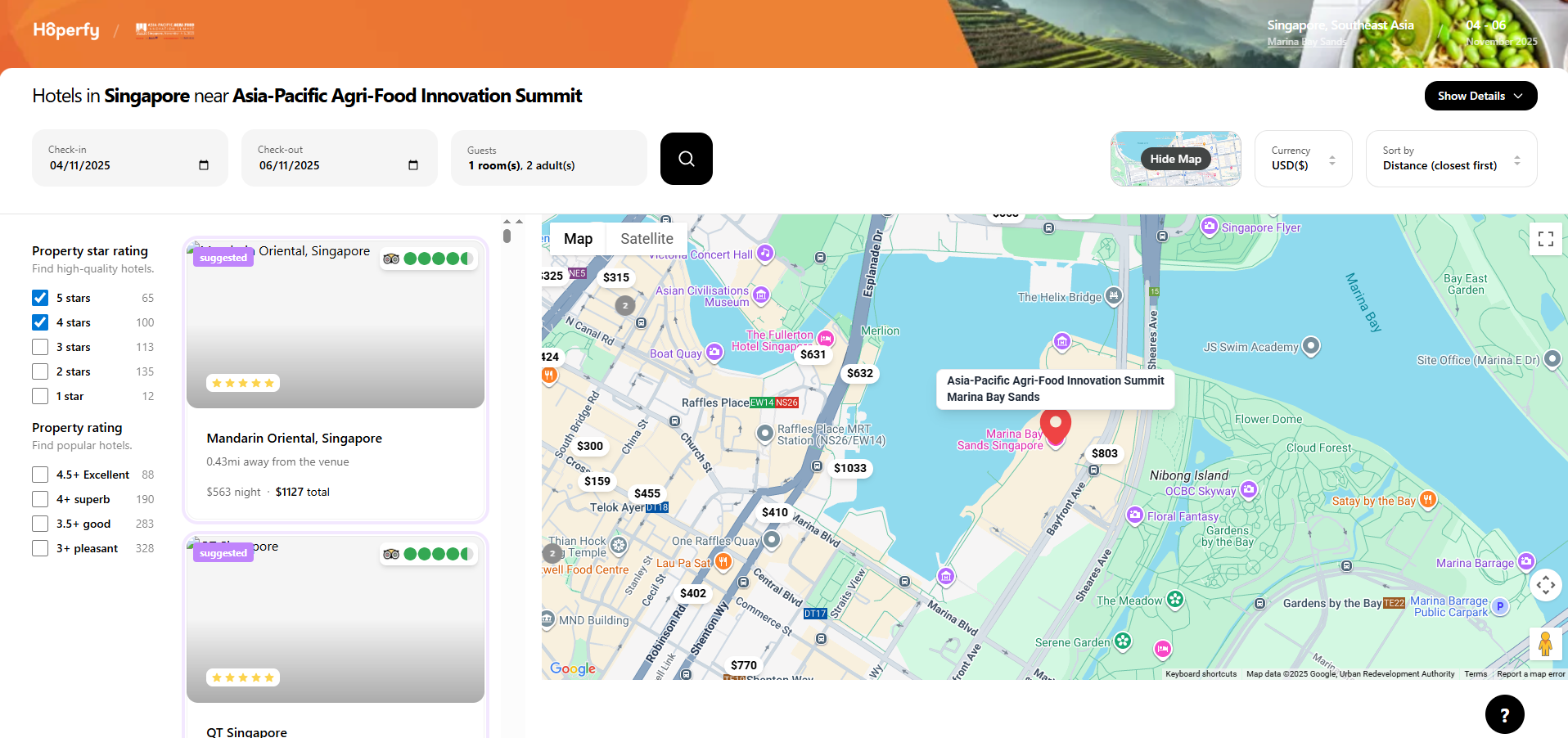Open the Currency USD($) selector

pyautogui.click(x=1304, y=159)
